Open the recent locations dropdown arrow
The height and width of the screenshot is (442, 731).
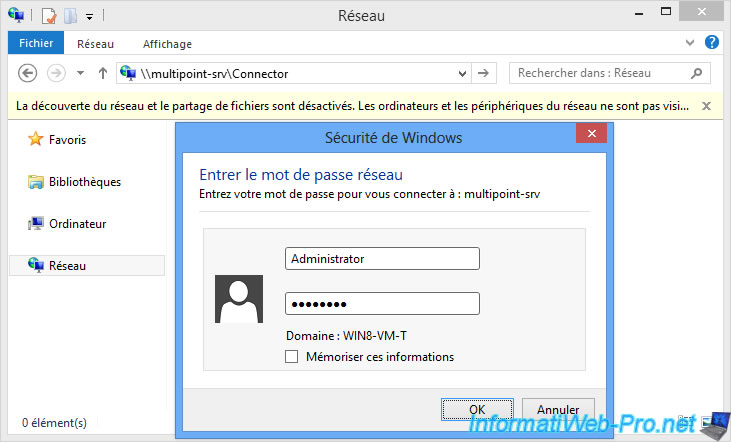[x=80, y=73]
